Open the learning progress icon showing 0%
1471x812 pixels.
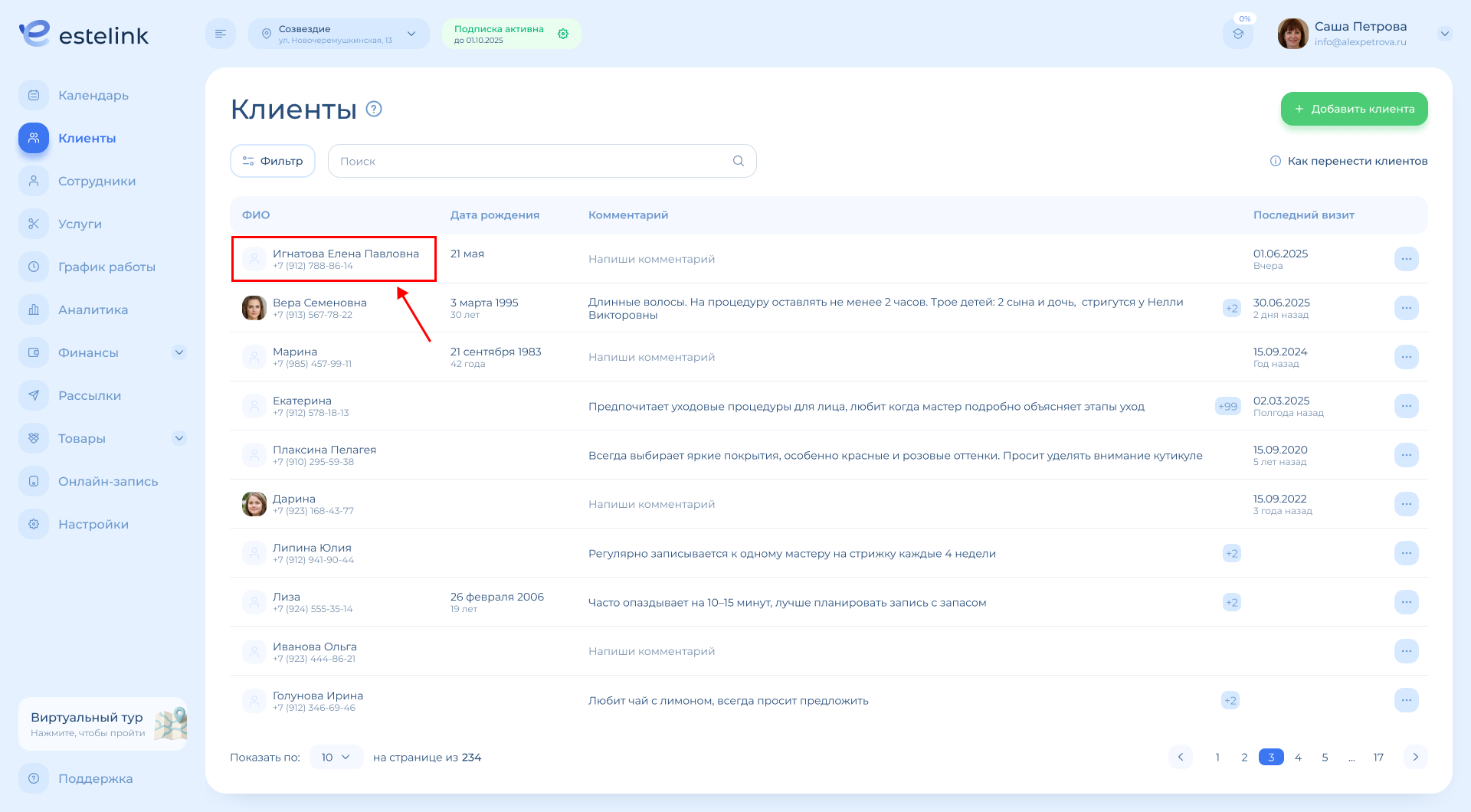1237,34
